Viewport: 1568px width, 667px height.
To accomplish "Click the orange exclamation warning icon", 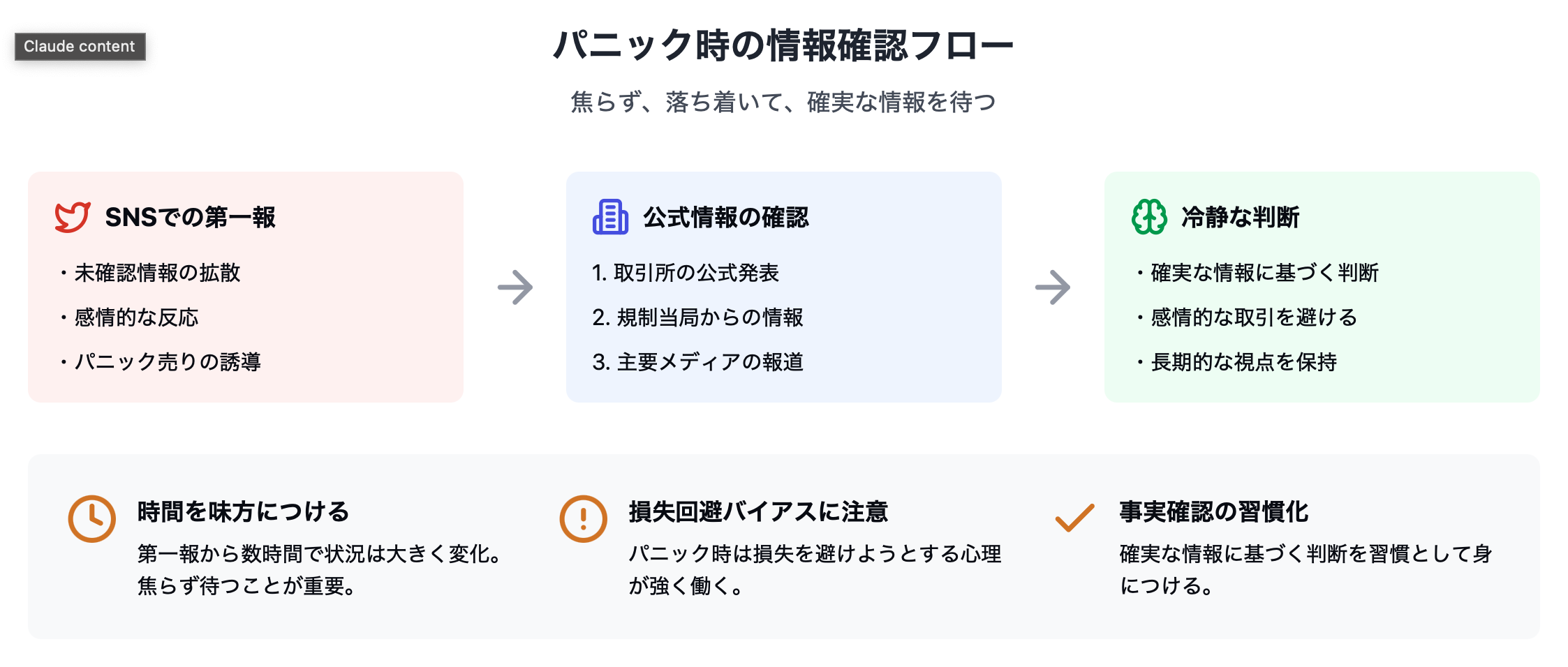I will pyautogui.click(x=583, y=518).
